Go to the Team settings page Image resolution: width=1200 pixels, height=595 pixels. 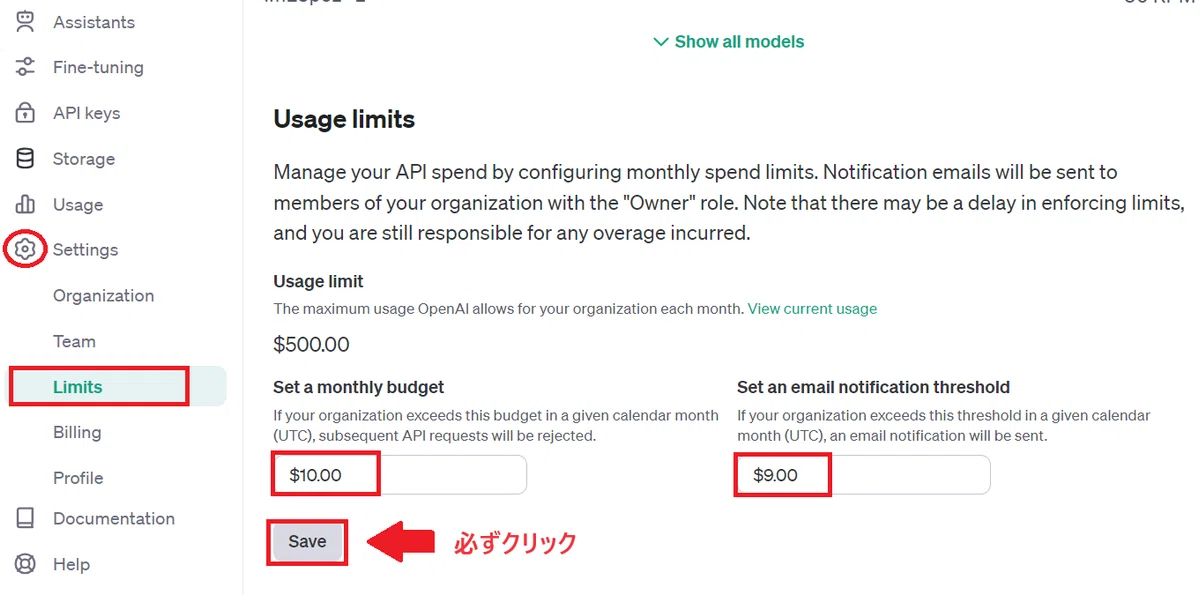click(74, 341)
